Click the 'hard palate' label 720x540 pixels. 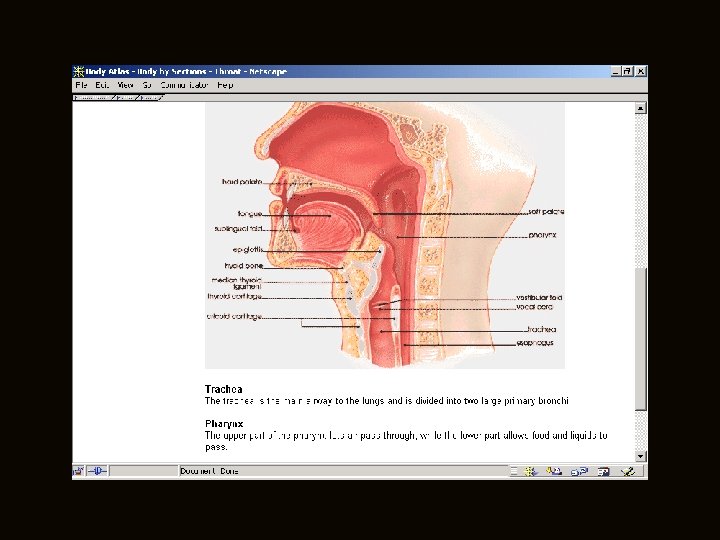242,182
